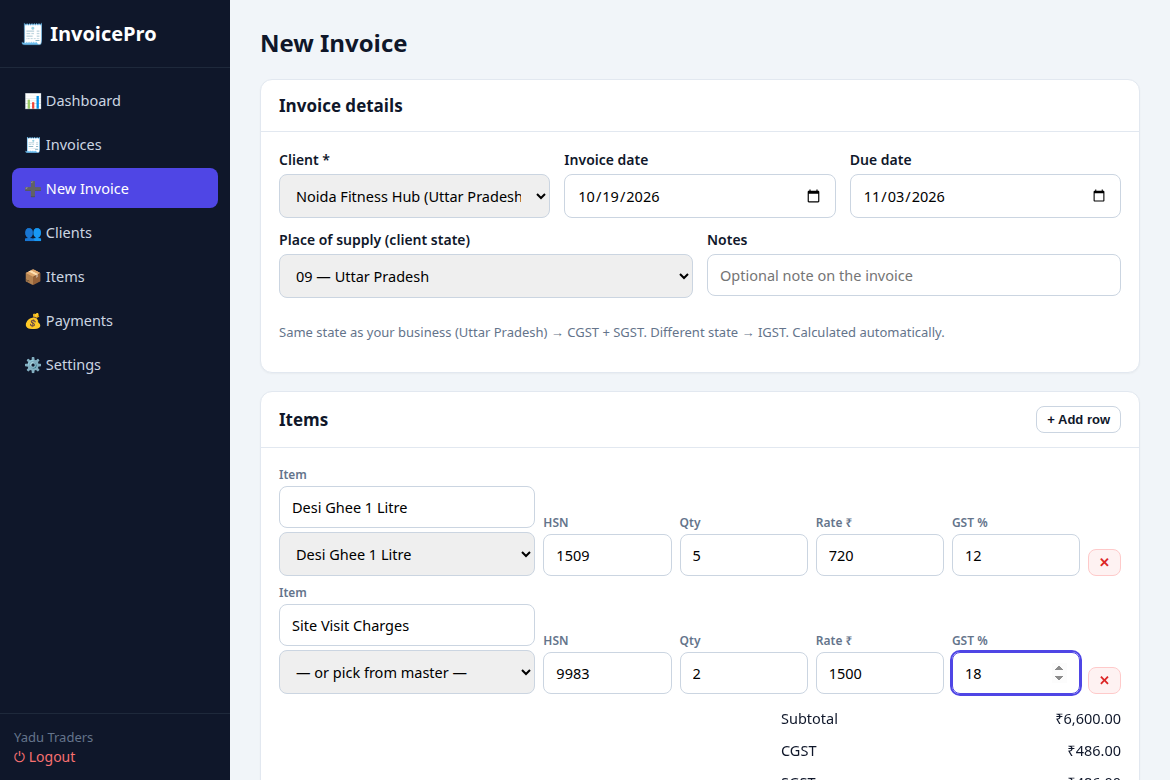Click the Qty field with value 2
This screenshot has height=780, width=1170.
(743, 673)
